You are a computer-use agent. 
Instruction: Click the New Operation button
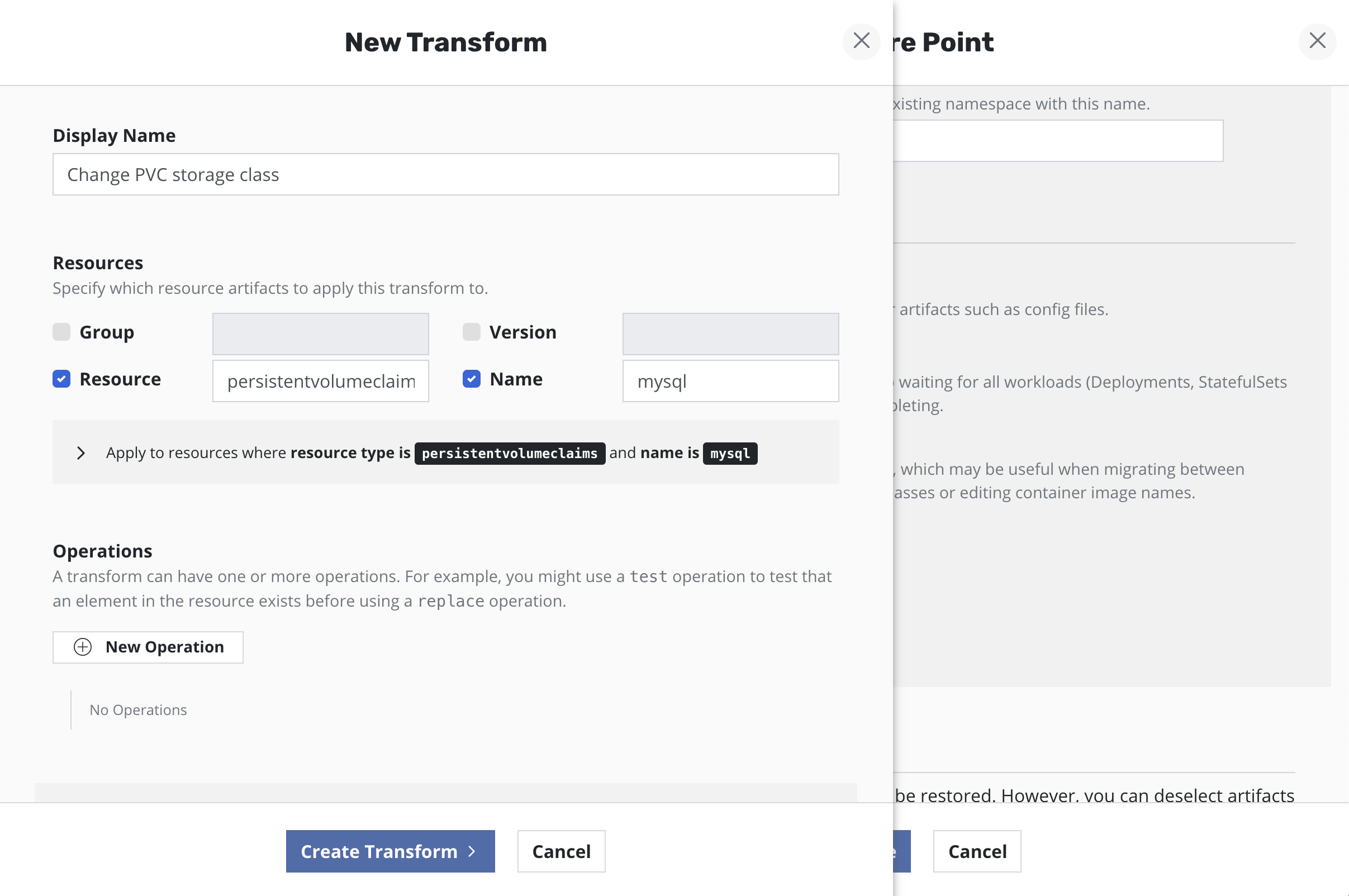(148, 647)
